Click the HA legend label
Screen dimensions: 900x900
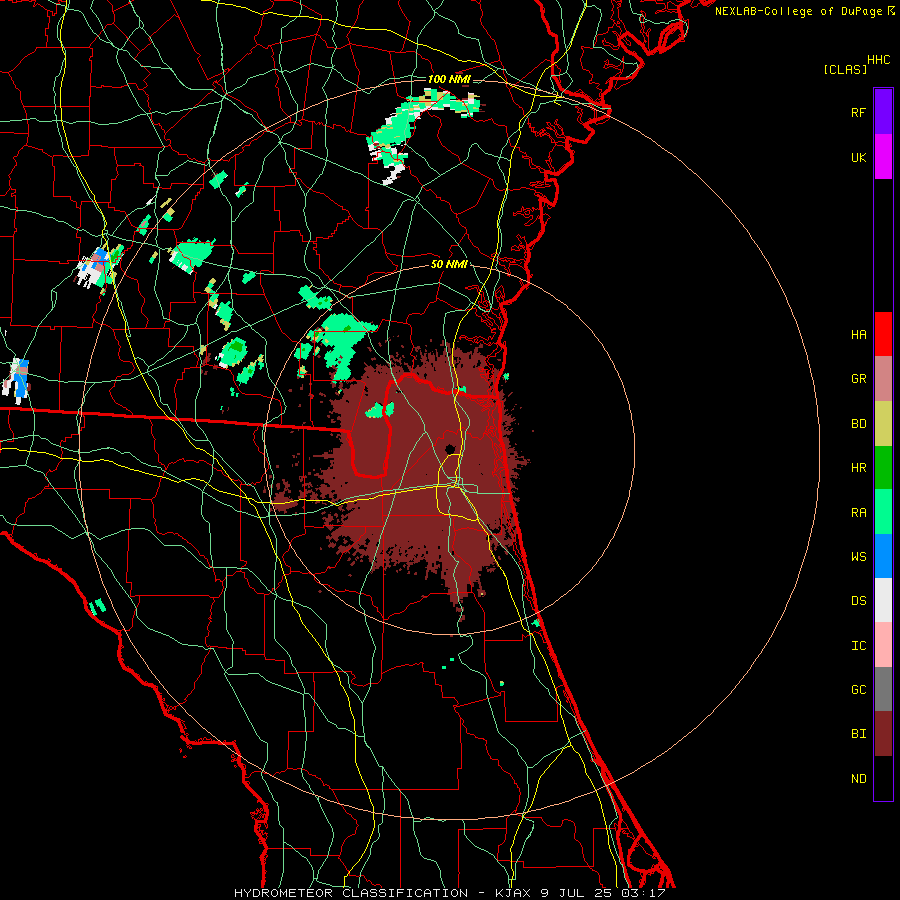point(858,335)
